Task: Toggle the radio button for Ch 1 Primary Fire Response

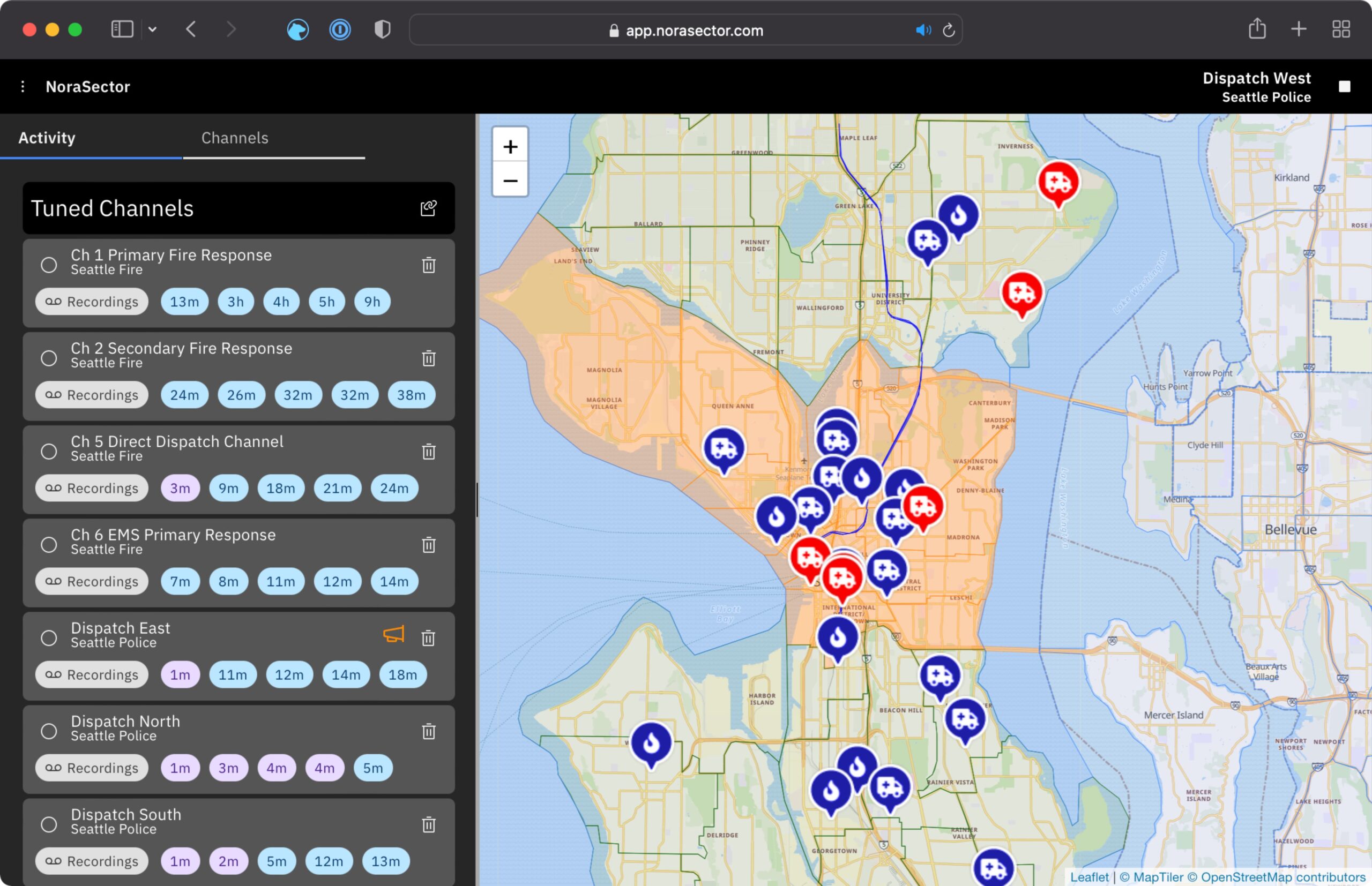Action: (x=47, y=263)
